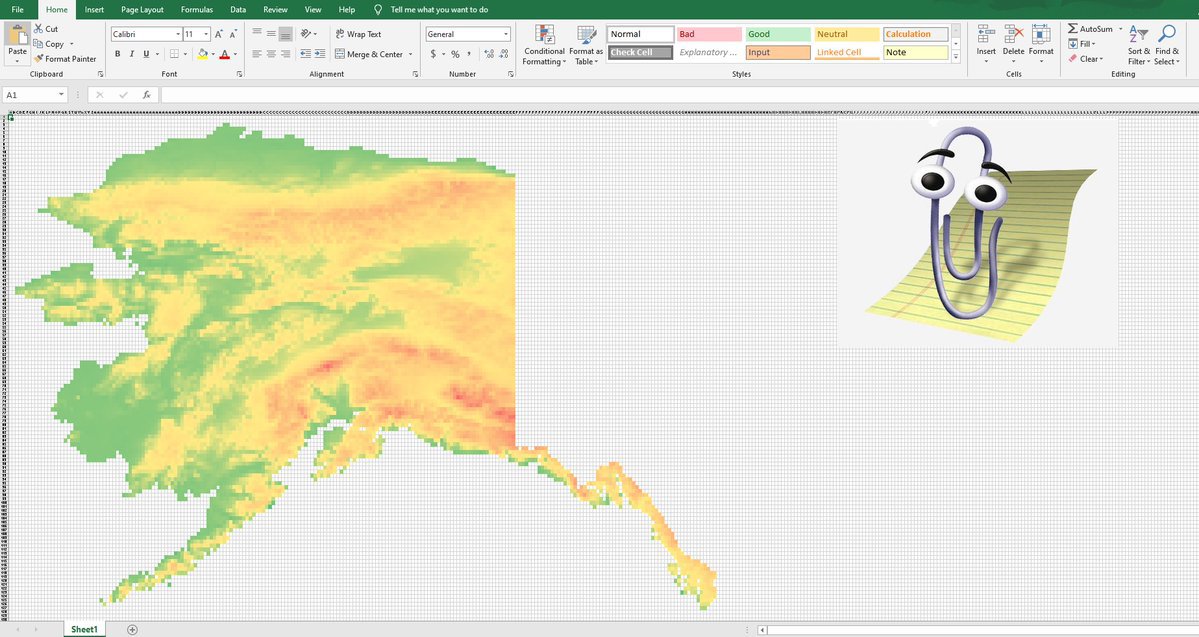Toggle Bold formatting
This screenshot has width=1199, height=637.
pos(118,54)
